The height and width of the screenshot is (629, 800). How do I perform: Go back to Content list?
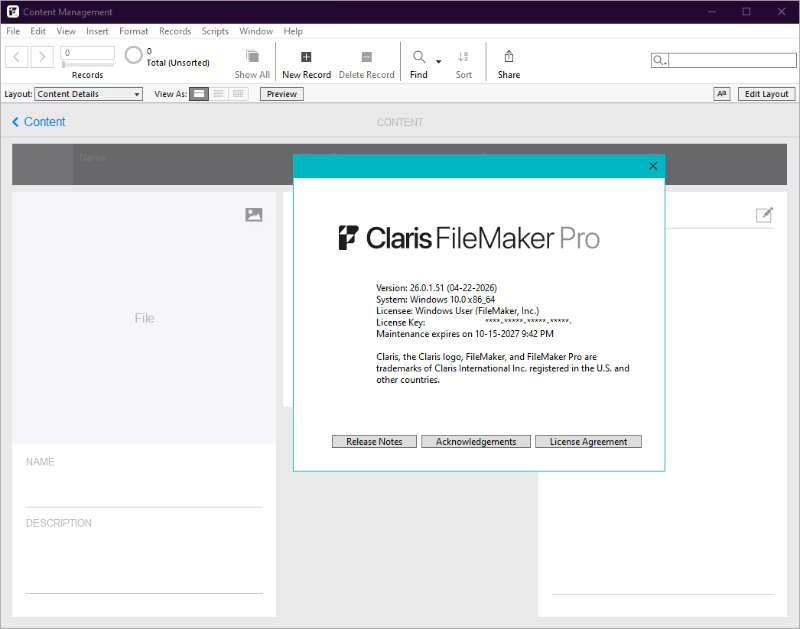coord(39,122)
